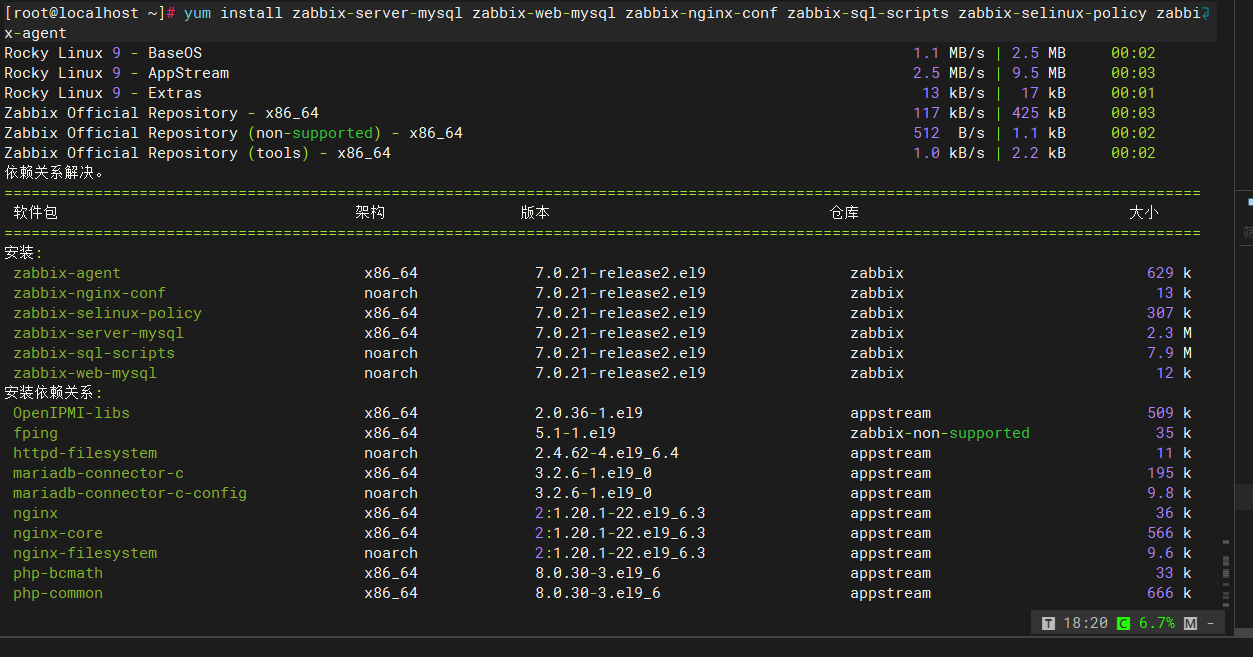Click zabbix-server-mysql in the yum command line

(377, 13)
